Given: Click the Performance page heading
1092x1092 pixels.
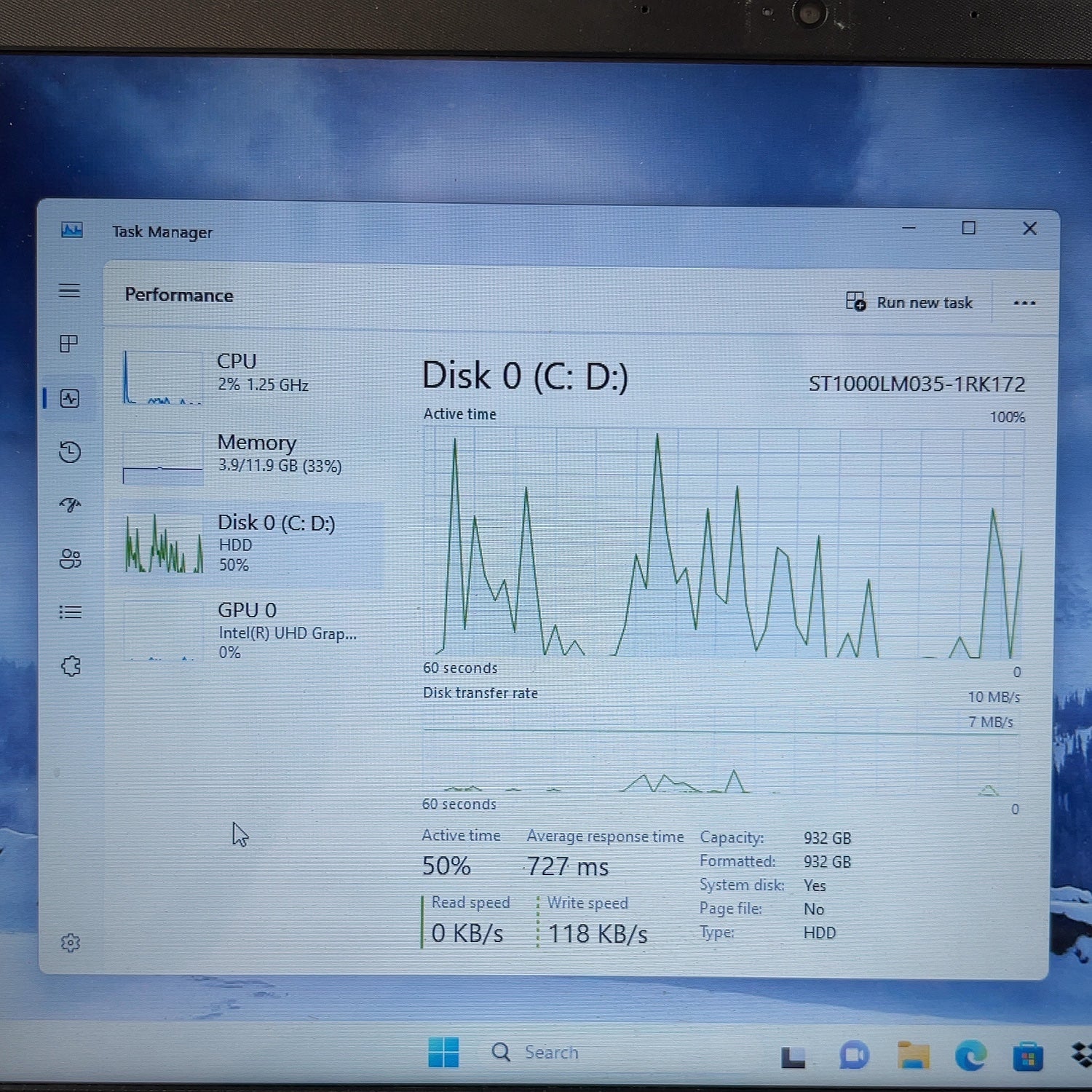Looking at the screenshot, I should point(179,295).
